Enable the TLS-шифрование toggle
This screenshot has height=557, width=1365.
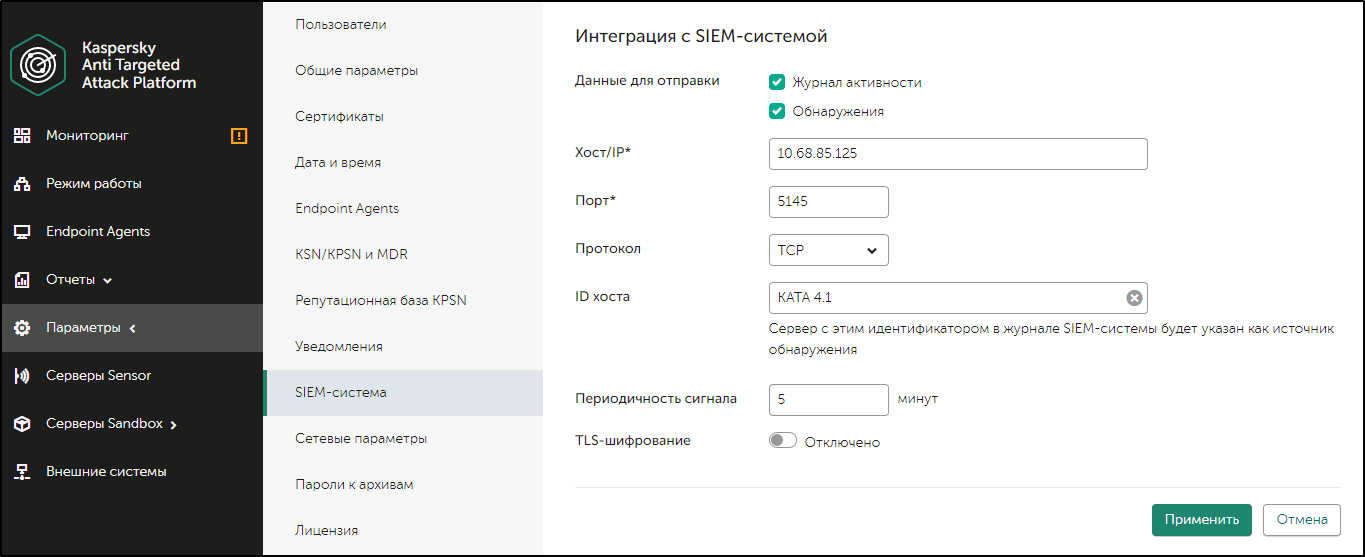pos(783,441)
